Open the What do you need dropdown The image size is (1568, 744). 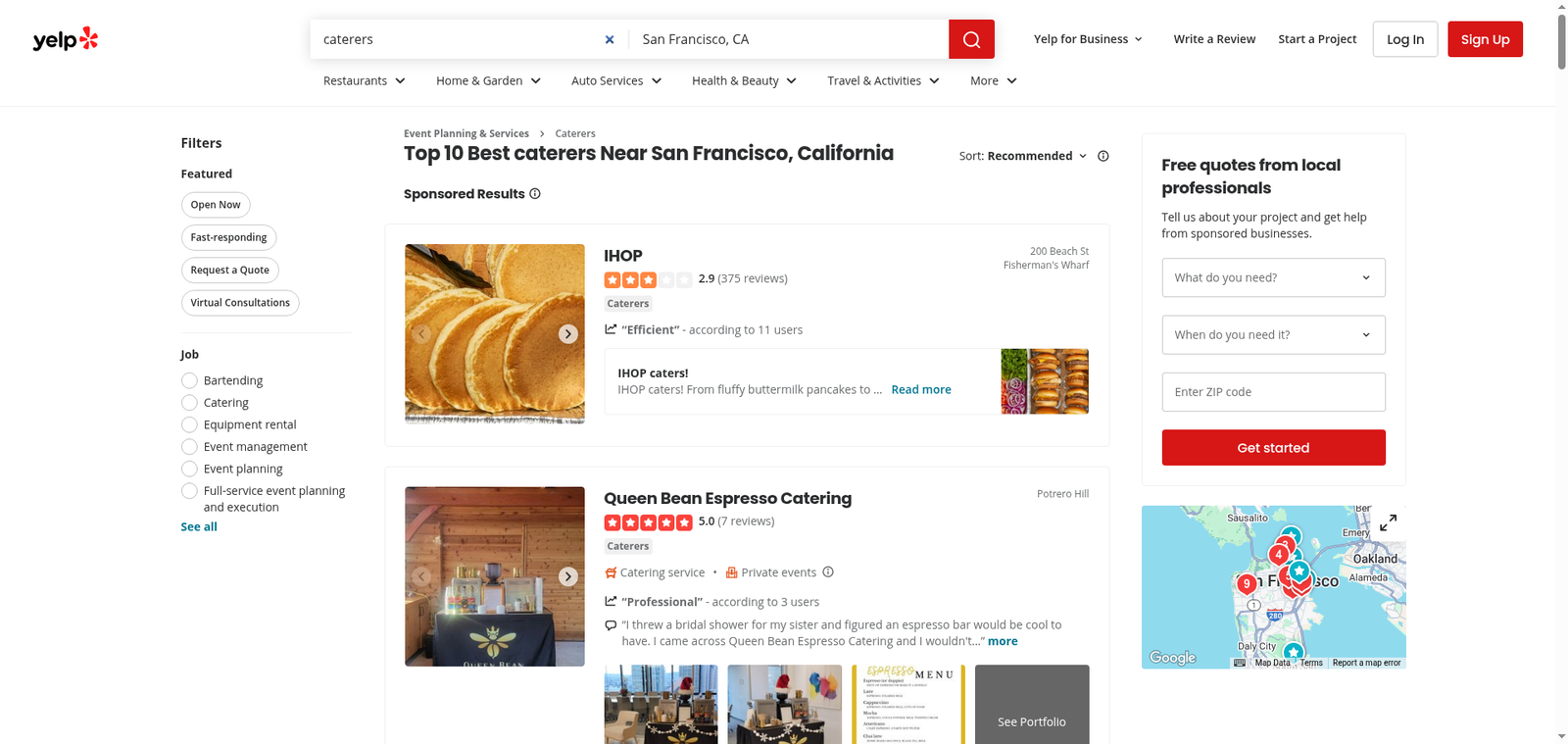pos(1273,277)
